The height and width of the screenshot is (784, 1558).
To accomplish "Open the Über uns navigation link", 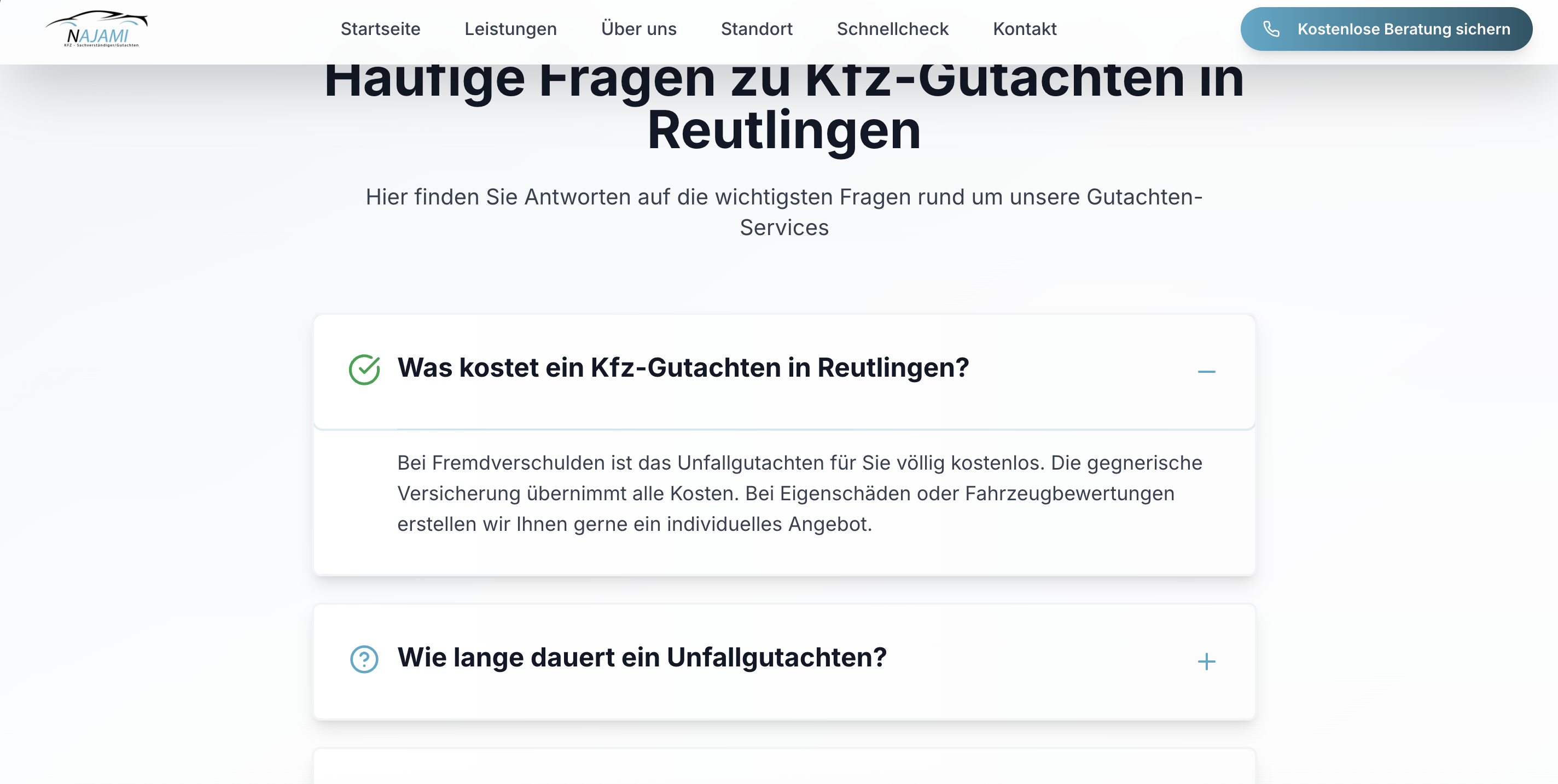I will (x=638, y=28).
